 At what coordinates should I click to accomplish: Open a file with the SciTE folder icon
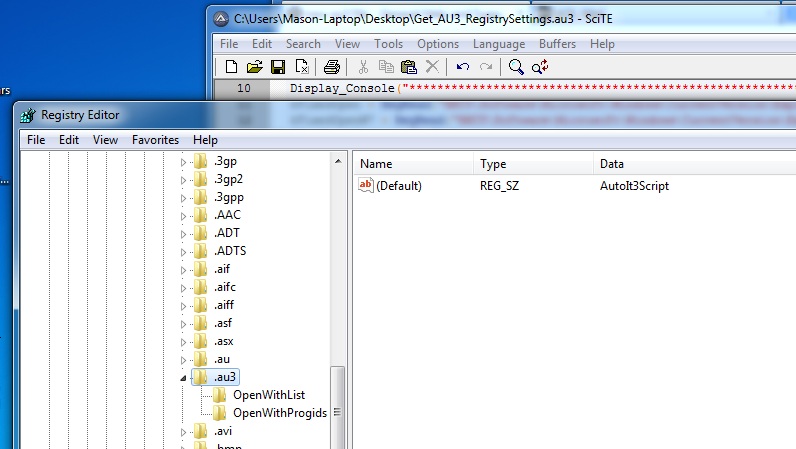(x=255, y=67)
